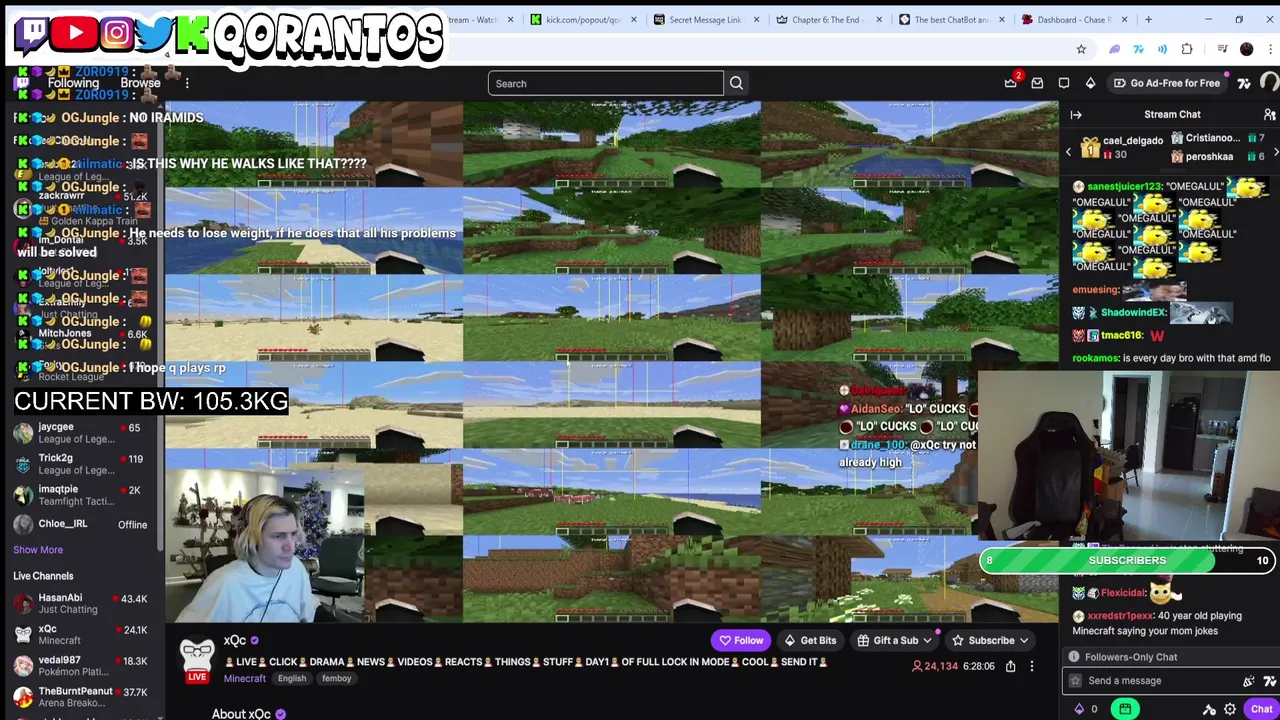Image resolution: width=1280 pixels, height=720 pixels.
Task: Follow the xQc channel
Action: point(741,640)
